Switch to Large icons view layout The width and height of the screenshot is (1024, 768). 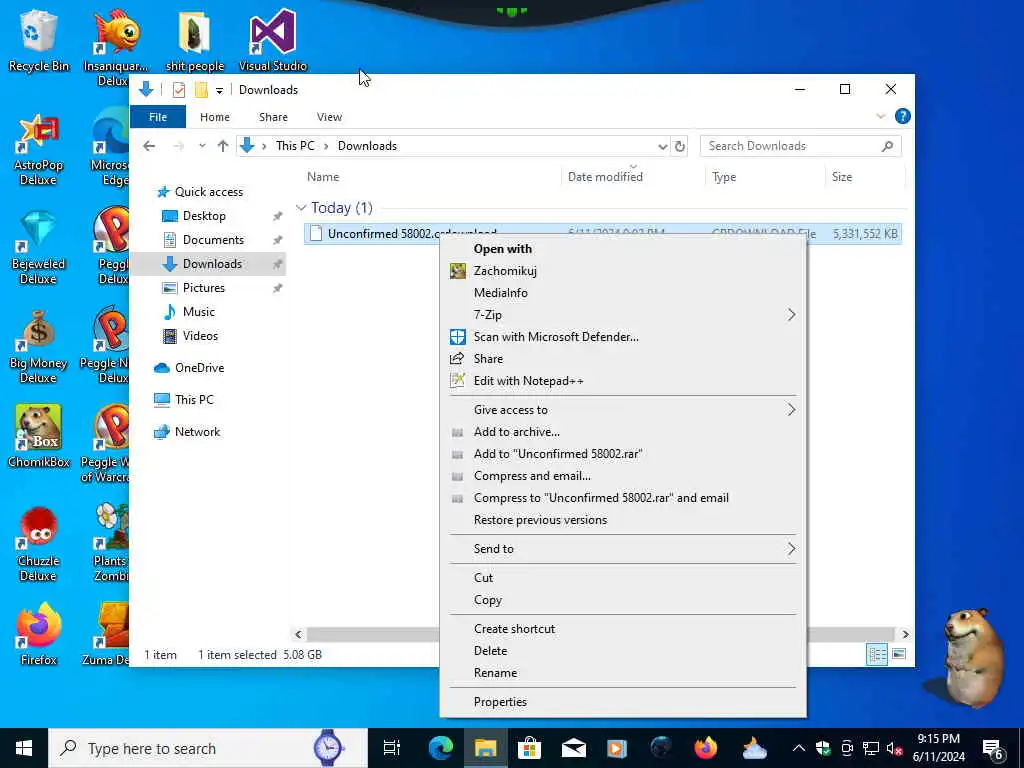(x=899, y=654)
